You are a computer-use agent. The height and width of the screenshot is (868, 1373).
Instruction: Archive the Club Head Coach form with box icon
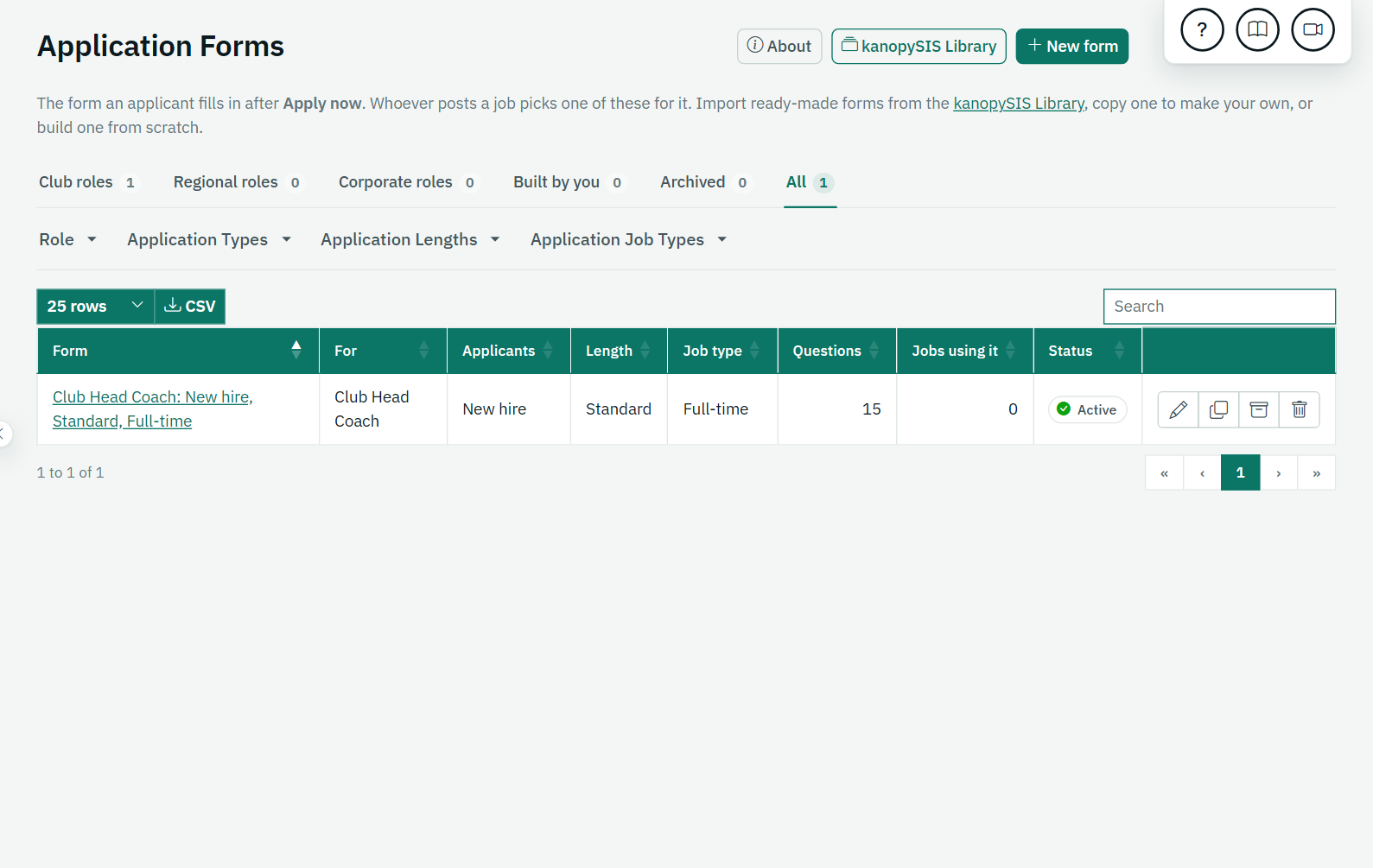[1259, 409]
